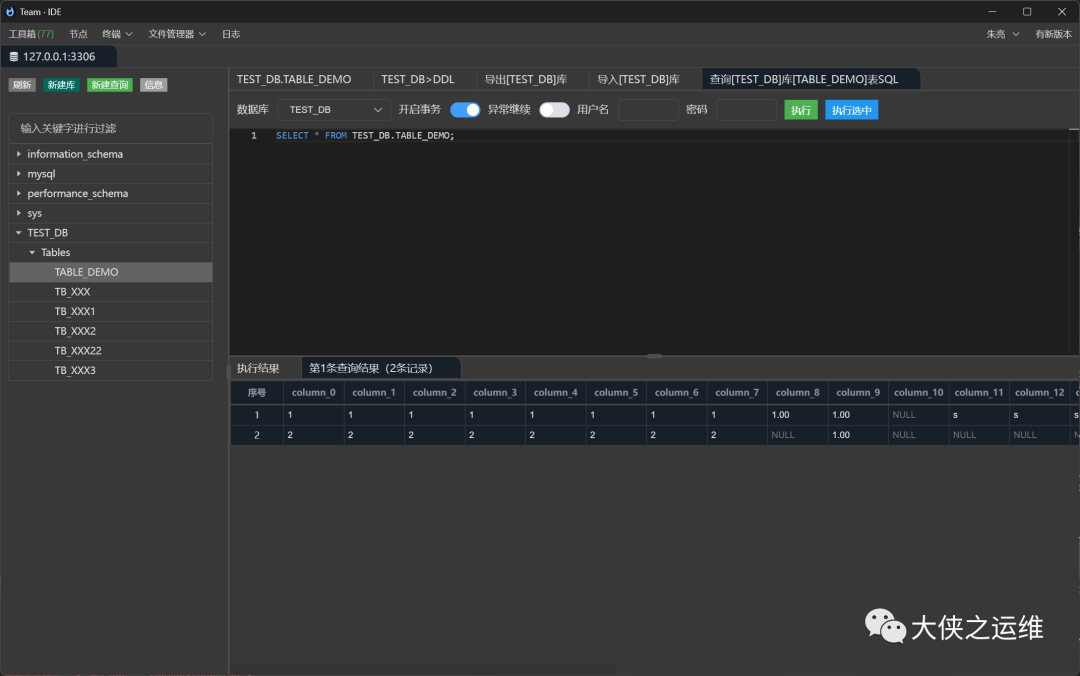1080x676 pixels.
Task: Click the column_0 header
Action: point(313,392)
